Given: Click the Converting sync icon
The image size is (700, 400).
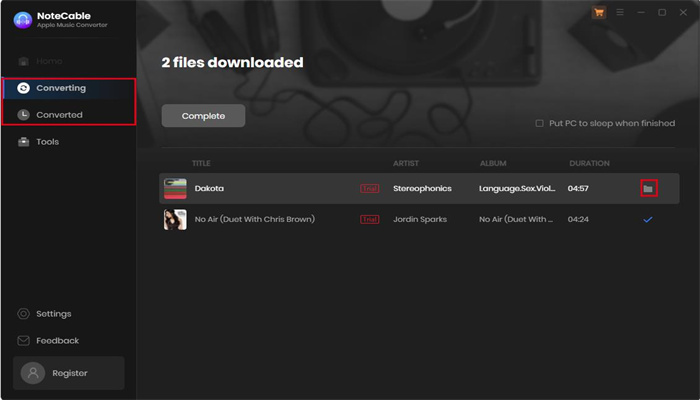Looking at the screenshot, I should pos(23,88).
